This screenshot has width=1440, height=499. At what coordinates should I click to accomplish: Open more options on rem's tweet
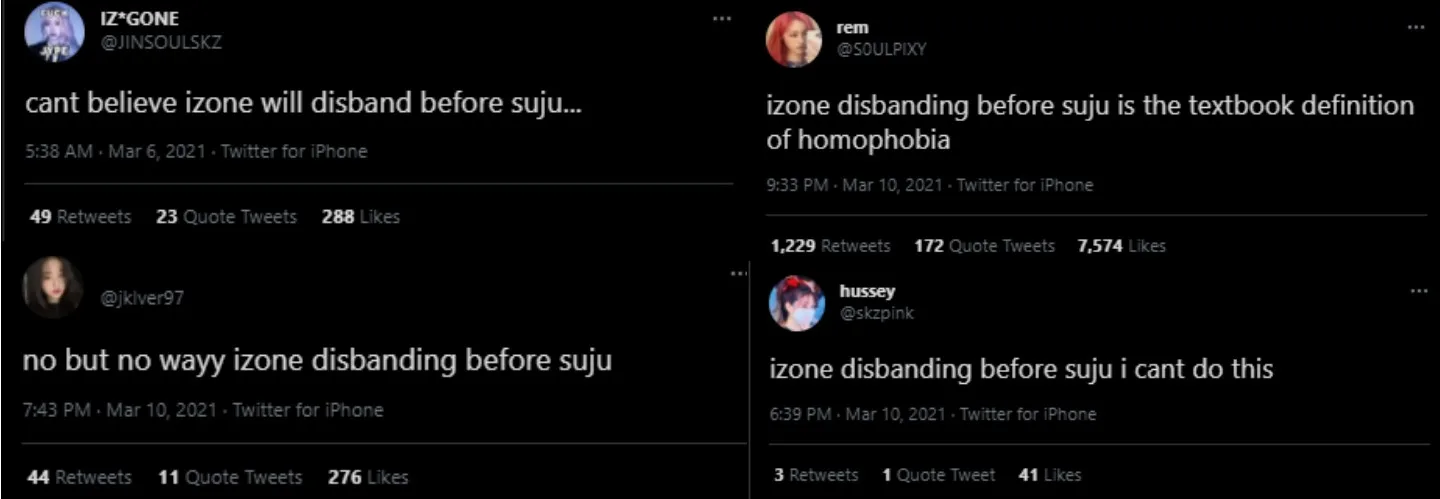click(x=1415, y=28)
